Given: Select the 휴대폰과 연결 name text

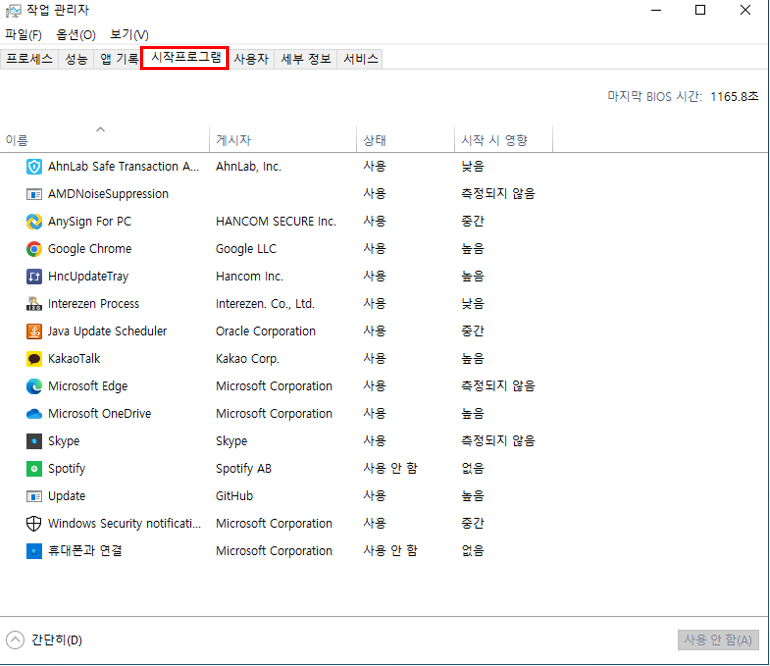Looking at the screenshot, I should pyautogui.click(x=84, y=551).
